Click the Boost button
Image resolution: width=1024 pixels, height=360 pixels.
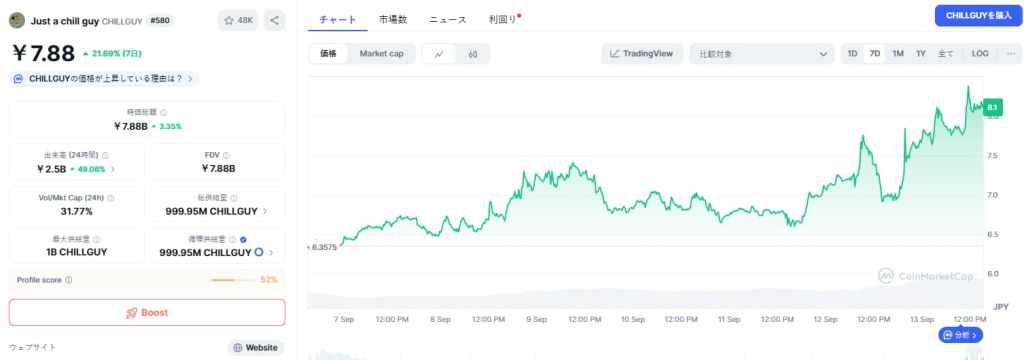(147, 312)
